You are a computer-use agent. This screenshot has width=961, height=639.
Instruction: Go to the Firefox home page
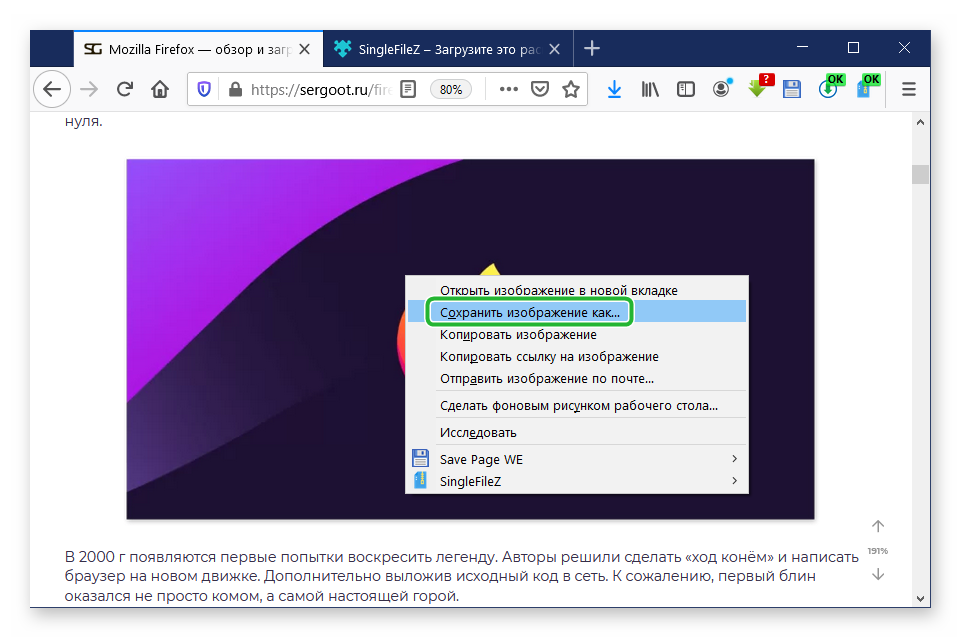click(x=159, y=89)
